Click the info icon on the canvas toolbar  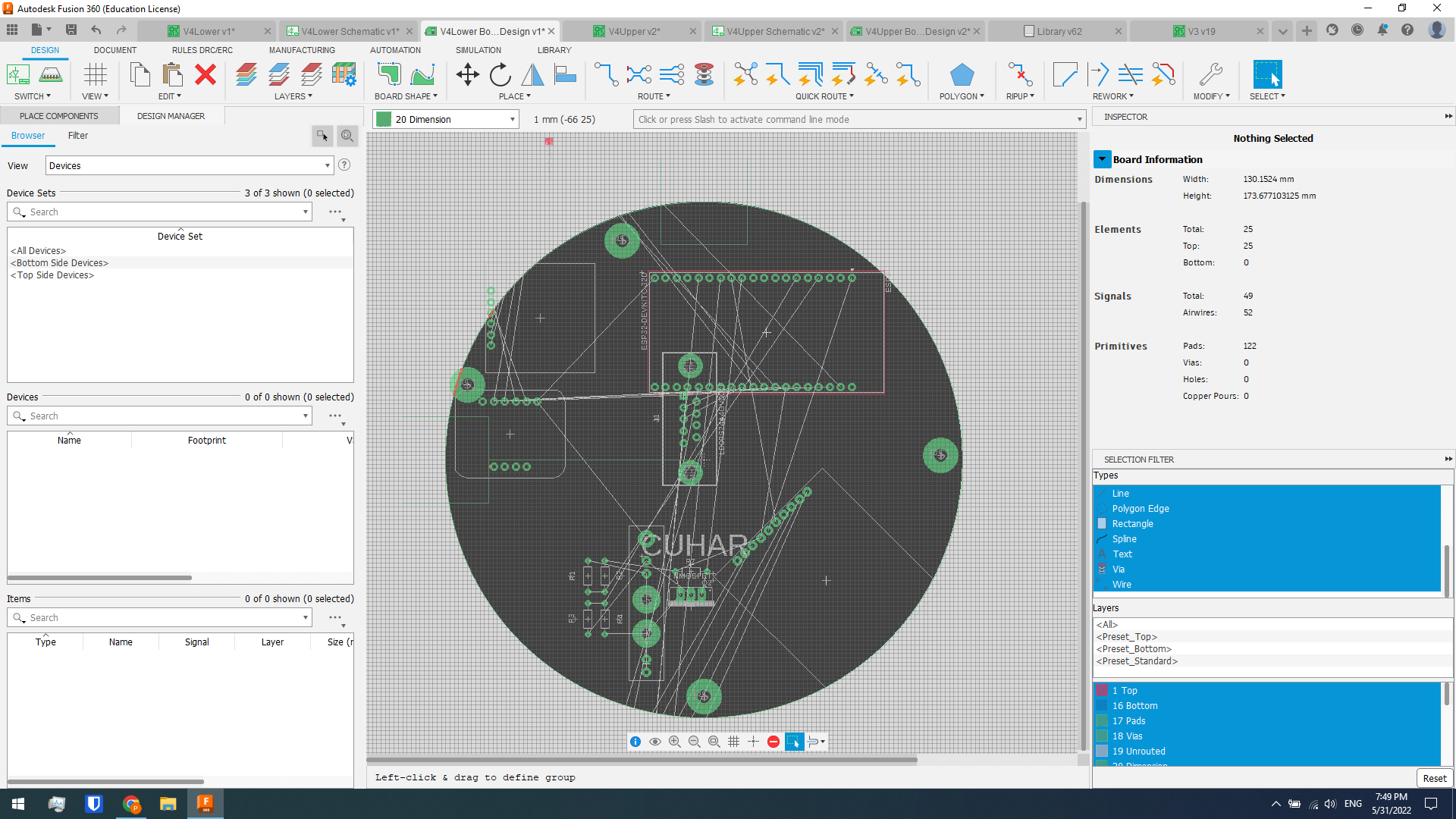635,742
